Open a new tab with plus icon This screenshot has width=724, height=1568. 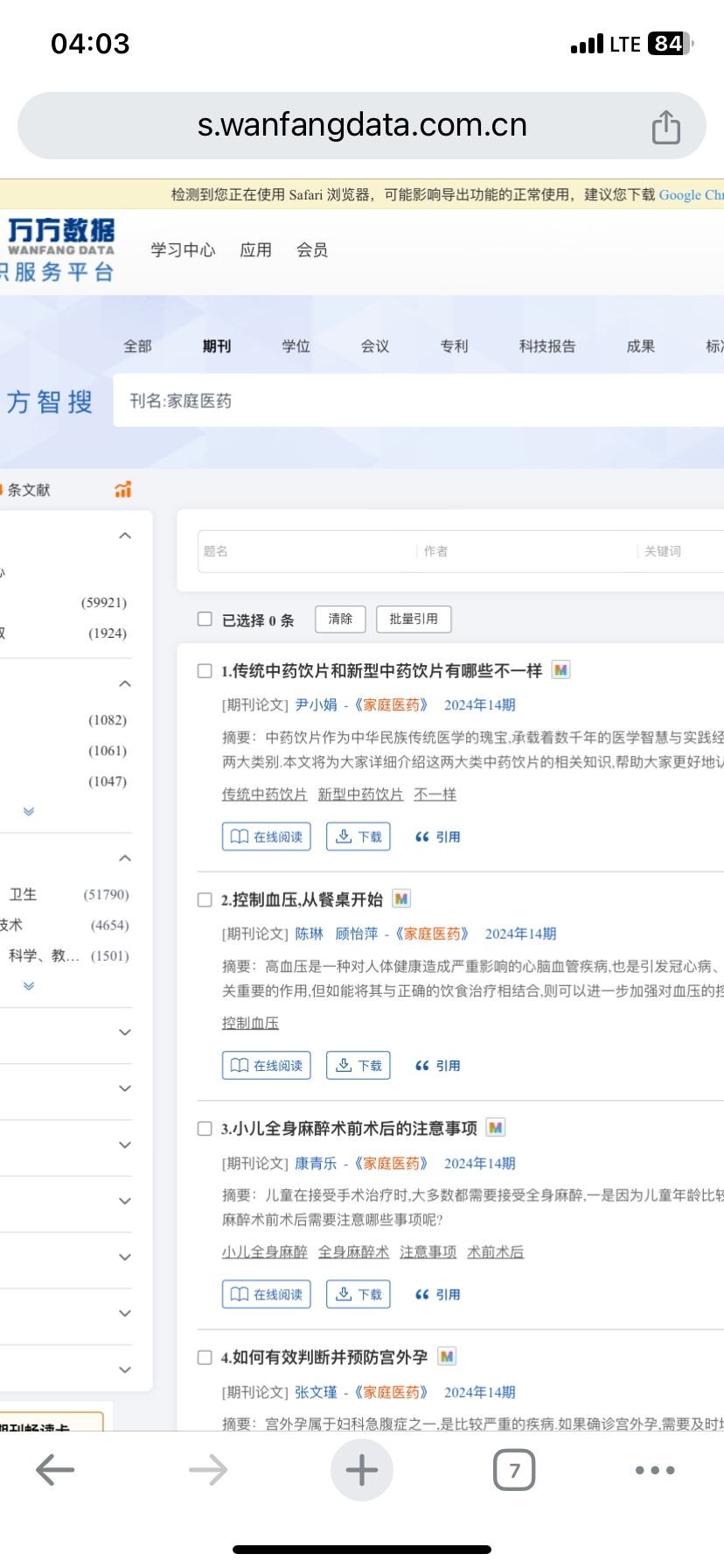(361, 1470)
